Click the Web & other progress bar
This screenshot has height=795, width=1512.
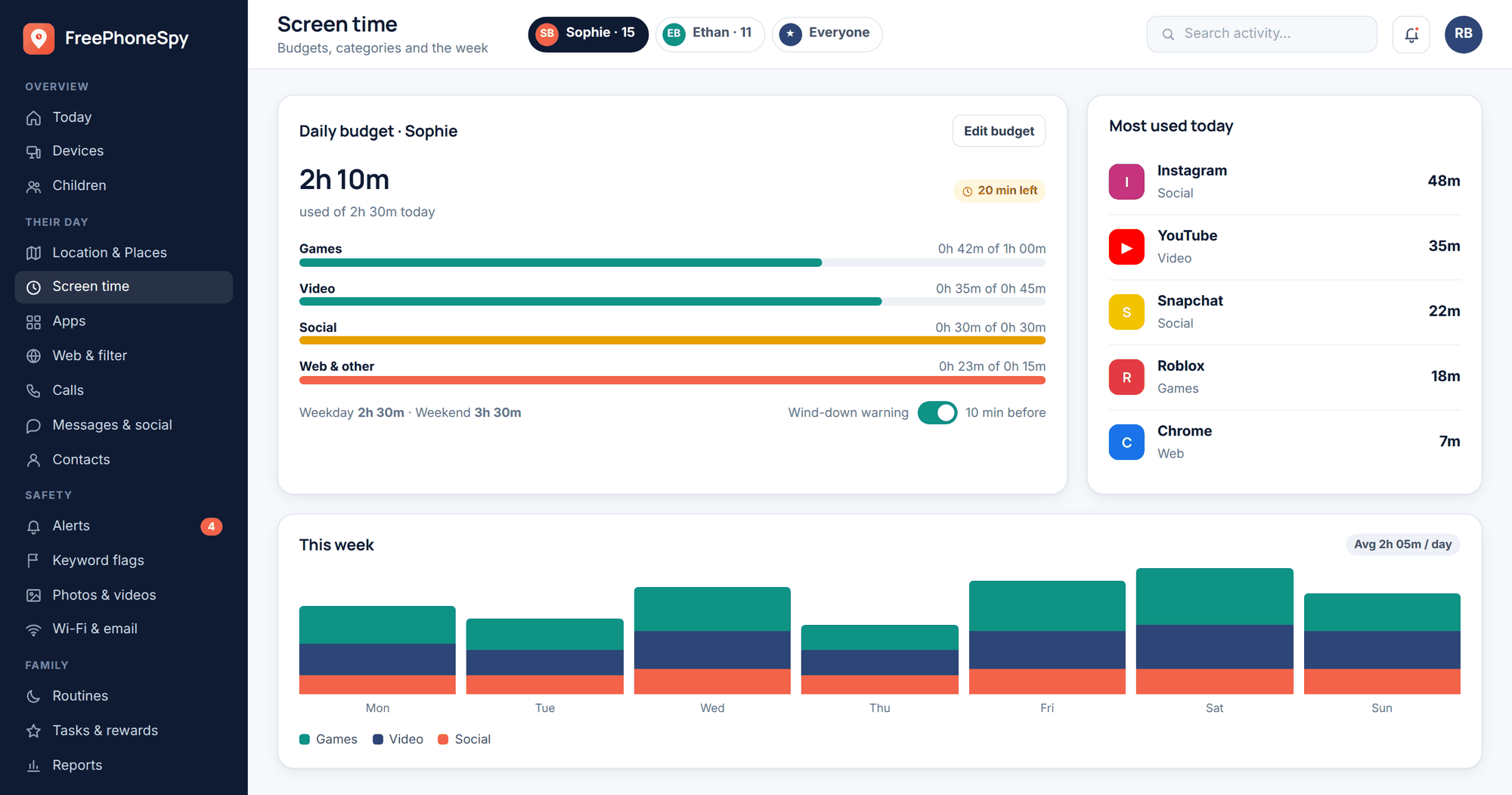point(672,380)
